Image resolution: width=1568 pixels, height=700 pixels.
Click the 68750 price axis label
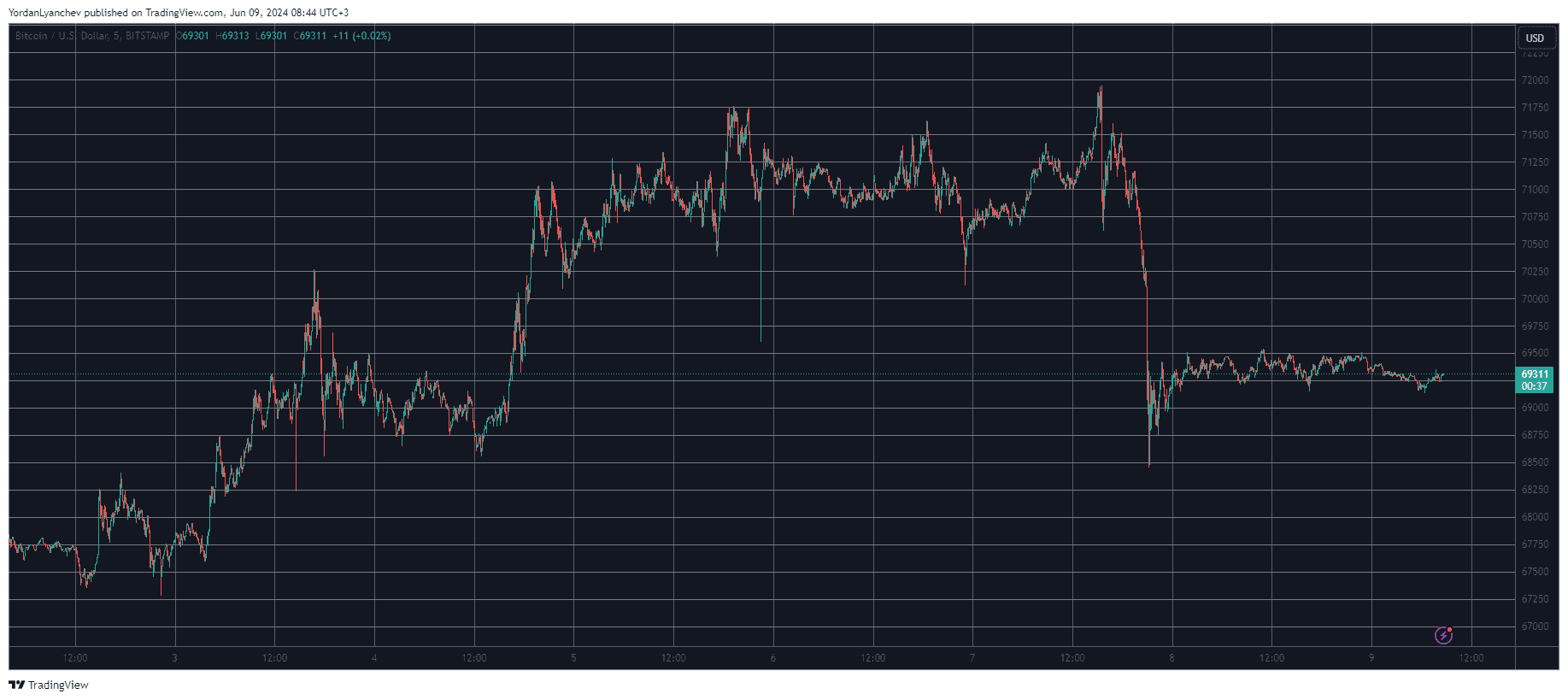pos(1535,435)
